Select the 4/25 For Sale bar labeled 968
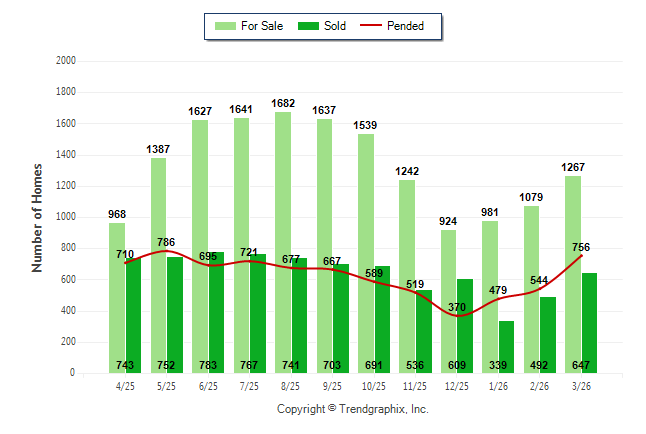The image size is (646, 434). 117,300
